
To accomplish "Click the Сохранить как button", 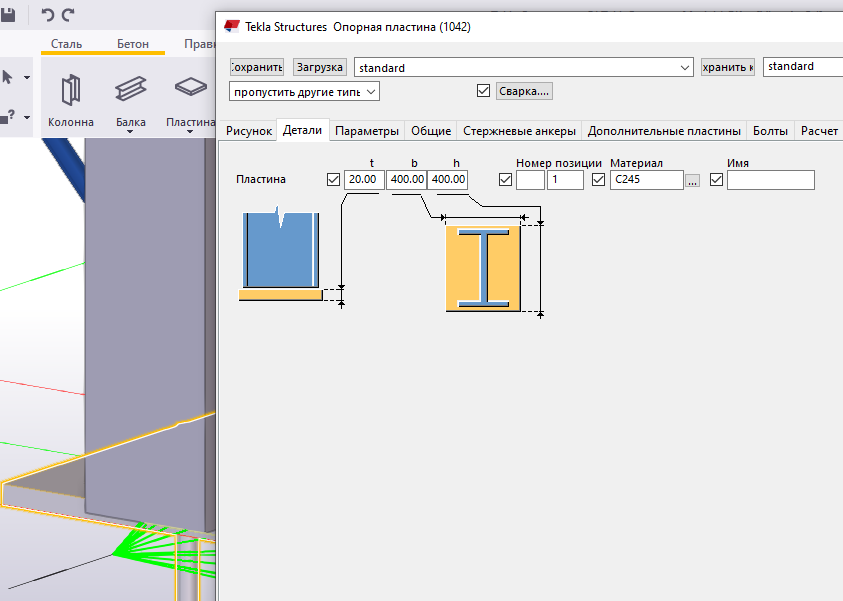I will pyautogui.click(x=728, y=67).
